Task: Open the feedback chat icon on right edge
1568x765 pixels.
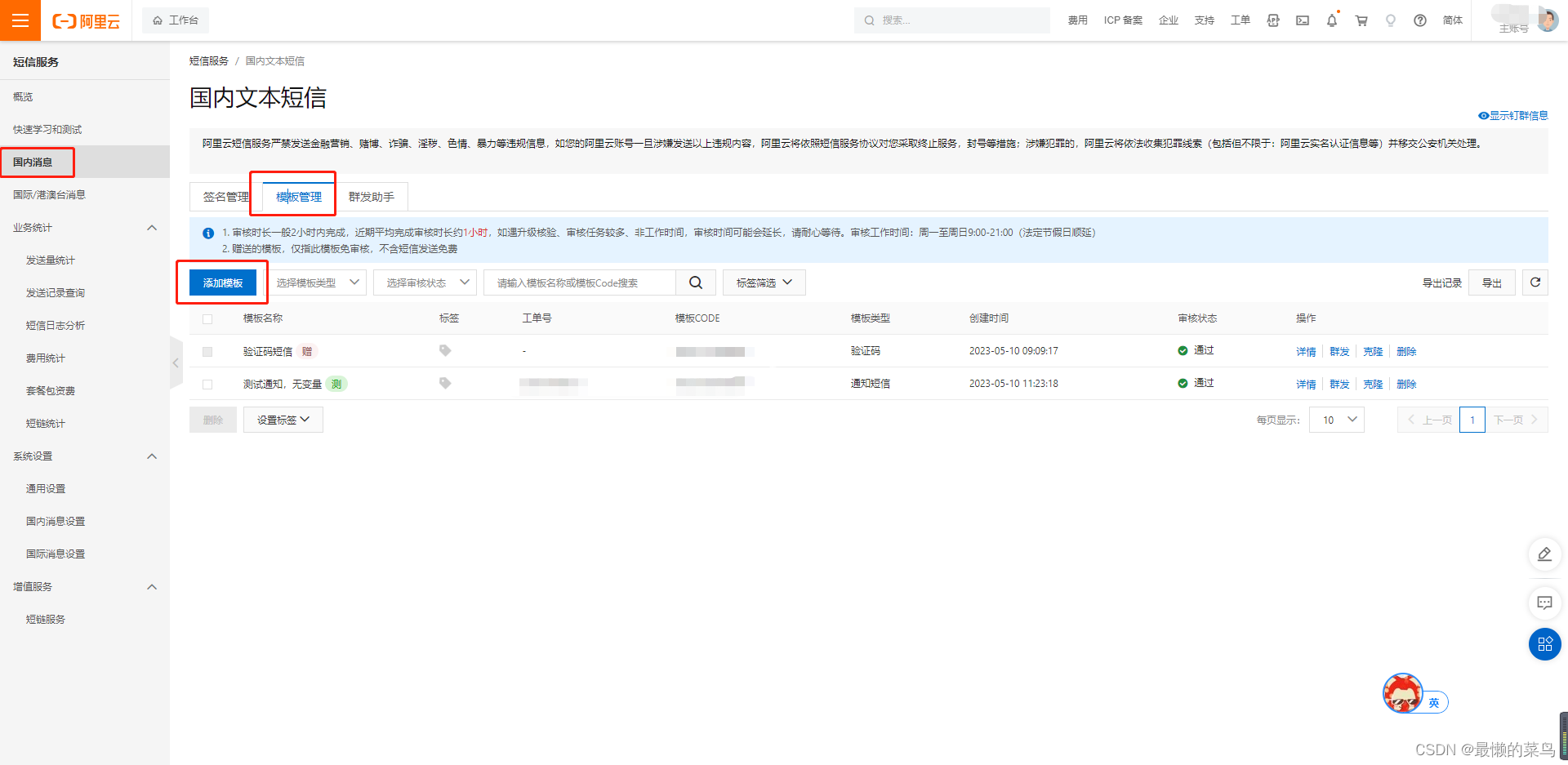Action: 1544,603
